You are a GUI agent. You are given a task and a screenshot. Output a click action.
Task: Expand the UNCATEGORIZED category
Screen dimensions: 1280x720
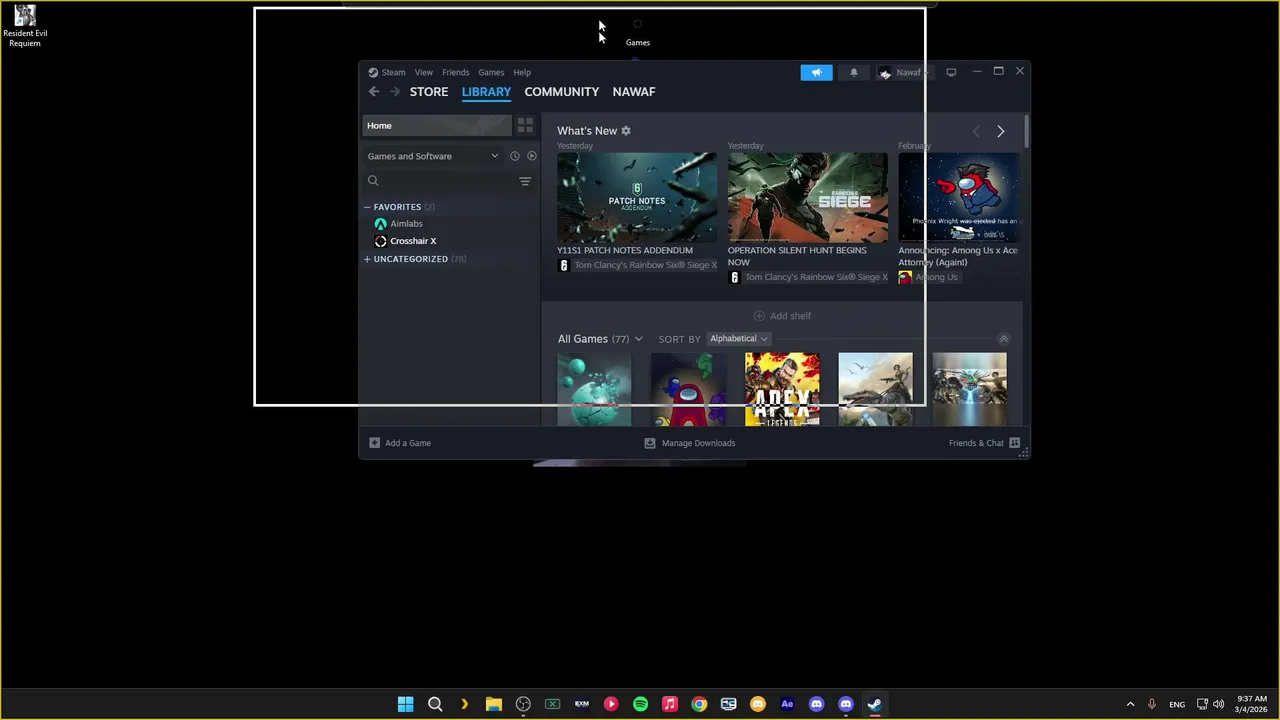[x=415, y=259]
